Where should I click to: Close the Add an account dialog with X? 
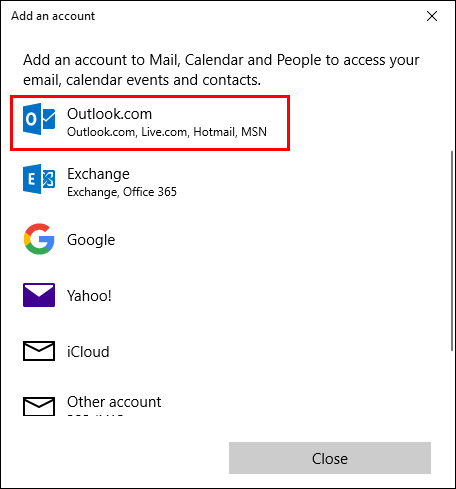[432, 16]
